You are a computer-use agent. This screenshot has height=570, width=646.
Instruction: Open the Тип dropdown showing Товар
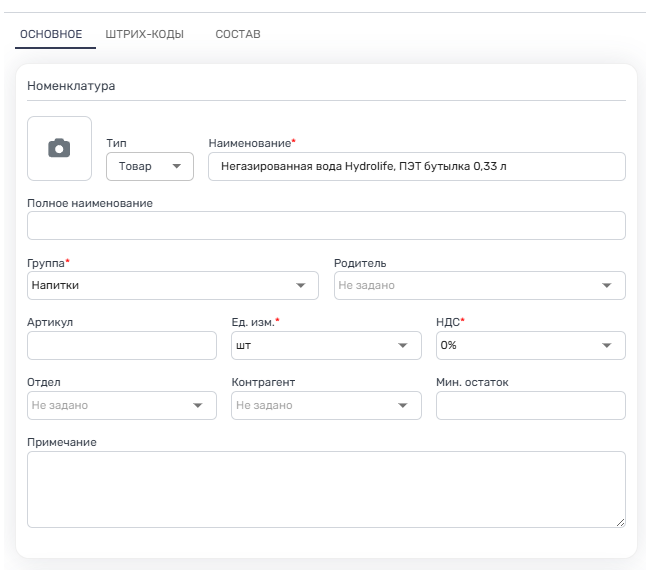(149, 167)
